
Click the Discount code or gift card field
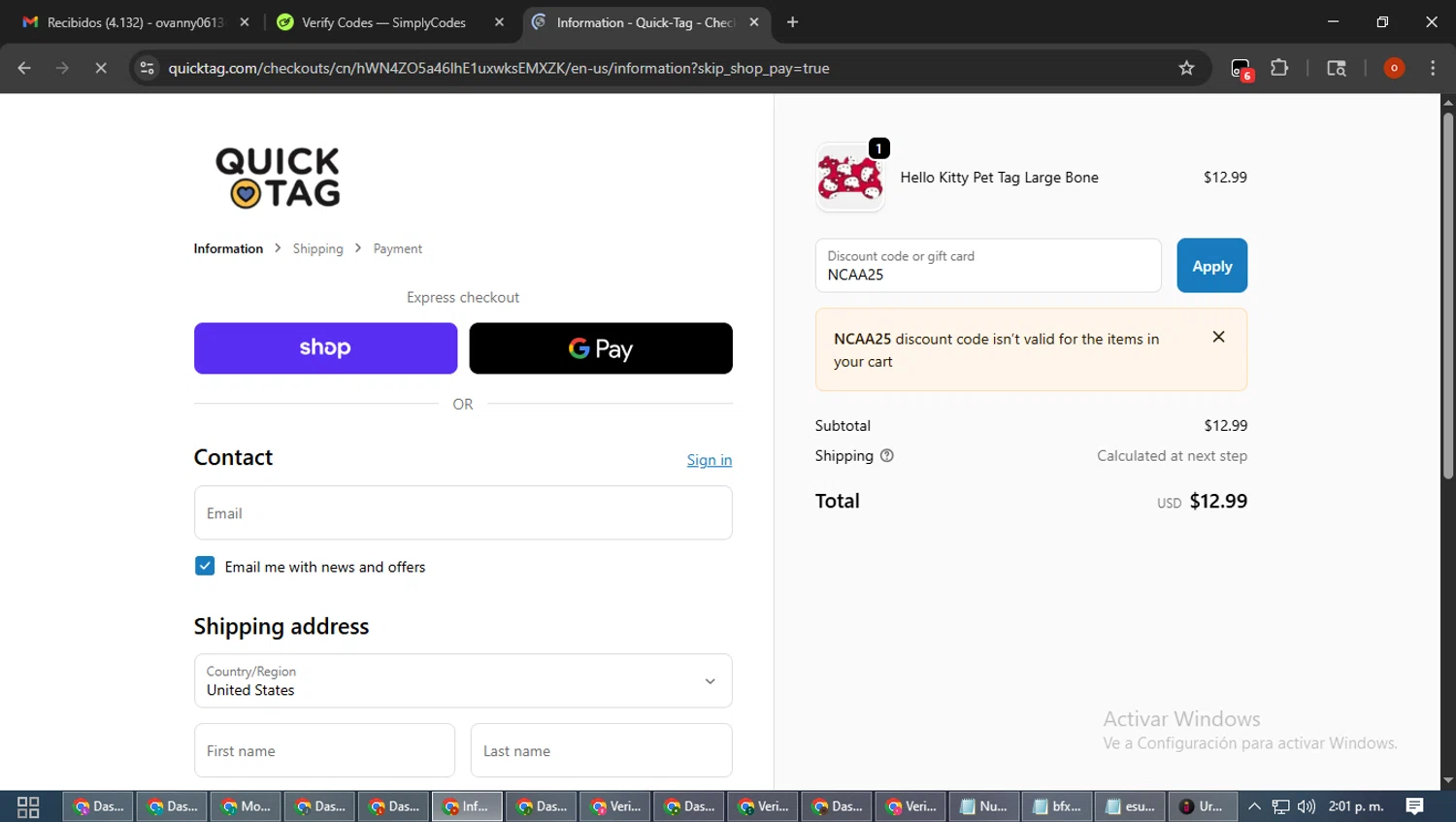click(x=988, y=266)
